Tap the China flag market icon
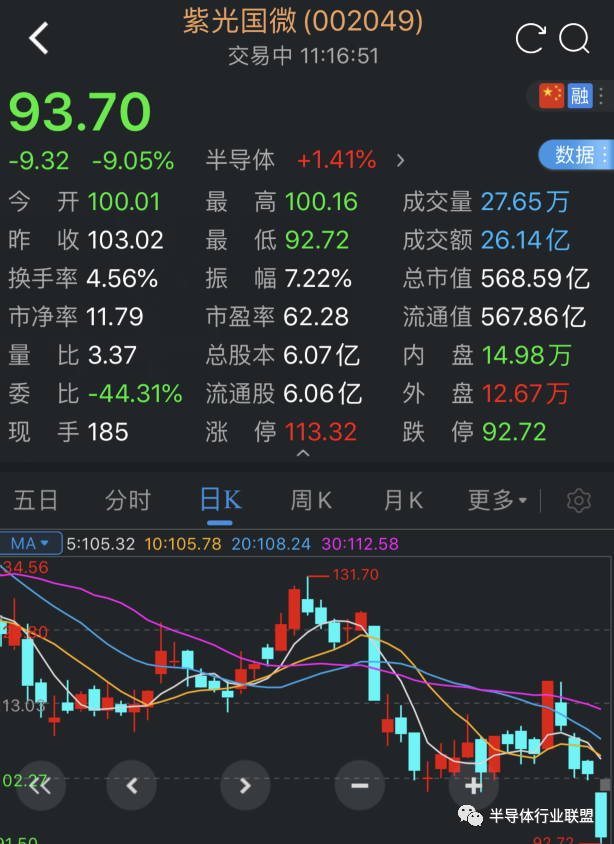This screenshot has width=614, height=844. click(552, 96)
